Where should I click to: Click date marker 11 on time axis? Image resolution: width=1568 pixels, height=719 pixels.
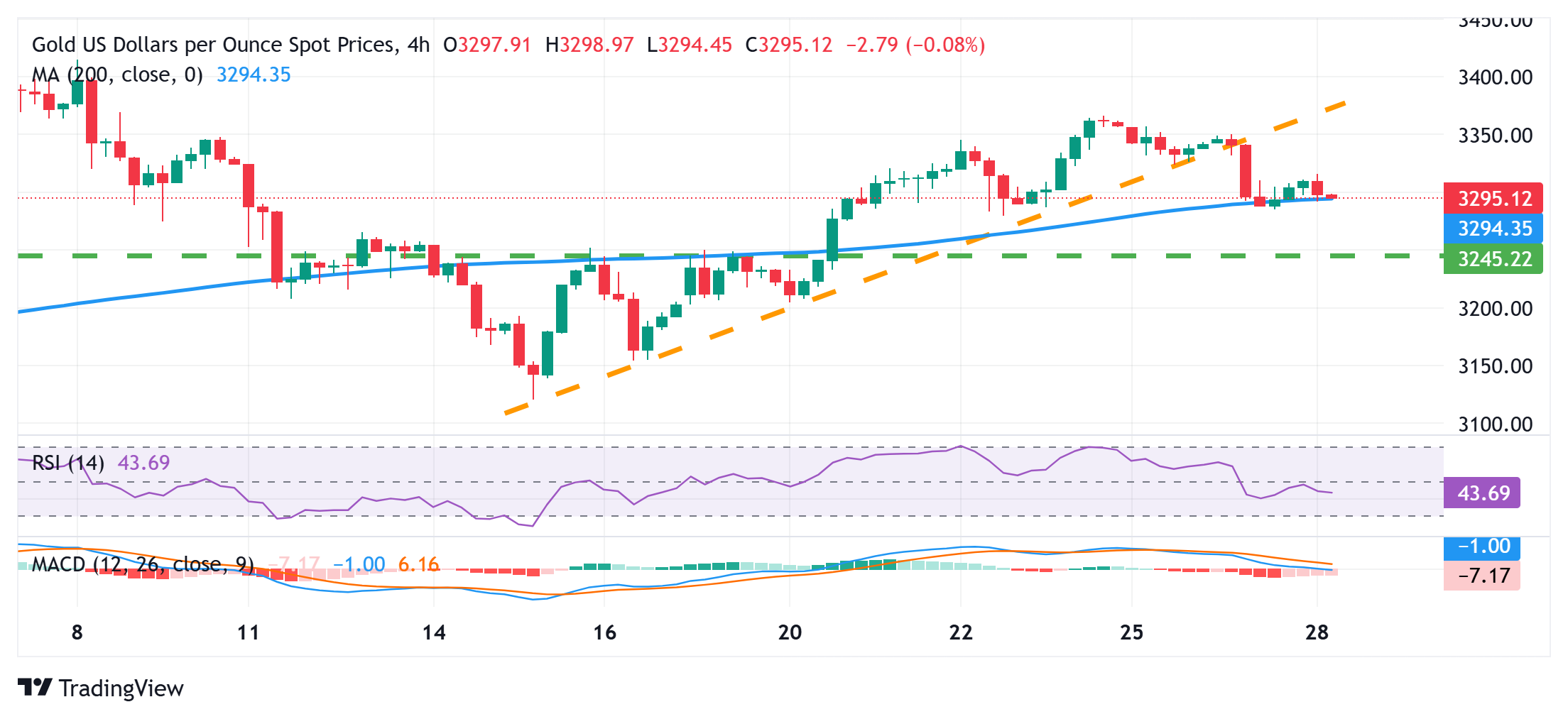tap(248, 632)
